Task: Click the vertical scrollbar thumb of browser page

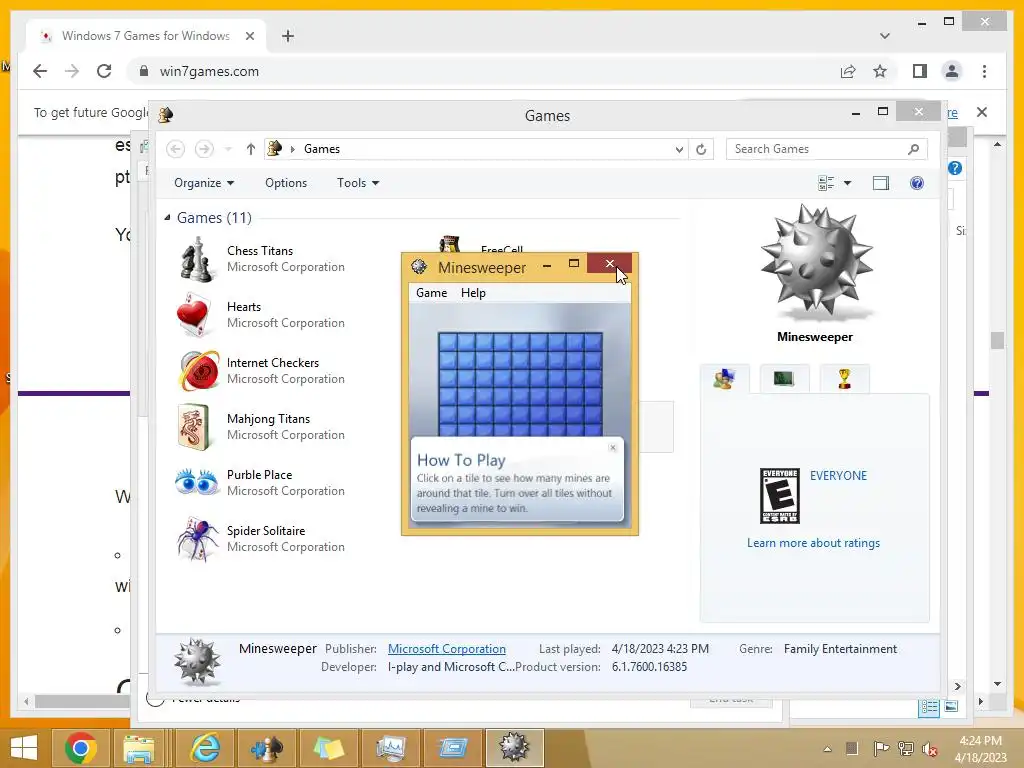Action: 997,340
